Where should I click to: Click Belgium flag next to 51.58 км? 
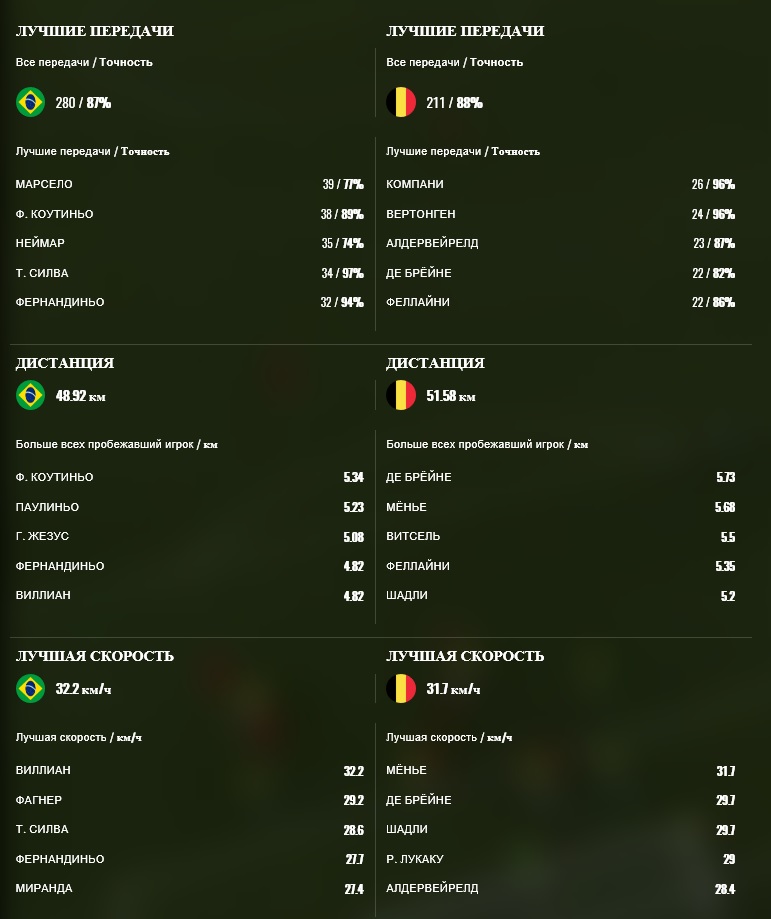coord(401,395)
